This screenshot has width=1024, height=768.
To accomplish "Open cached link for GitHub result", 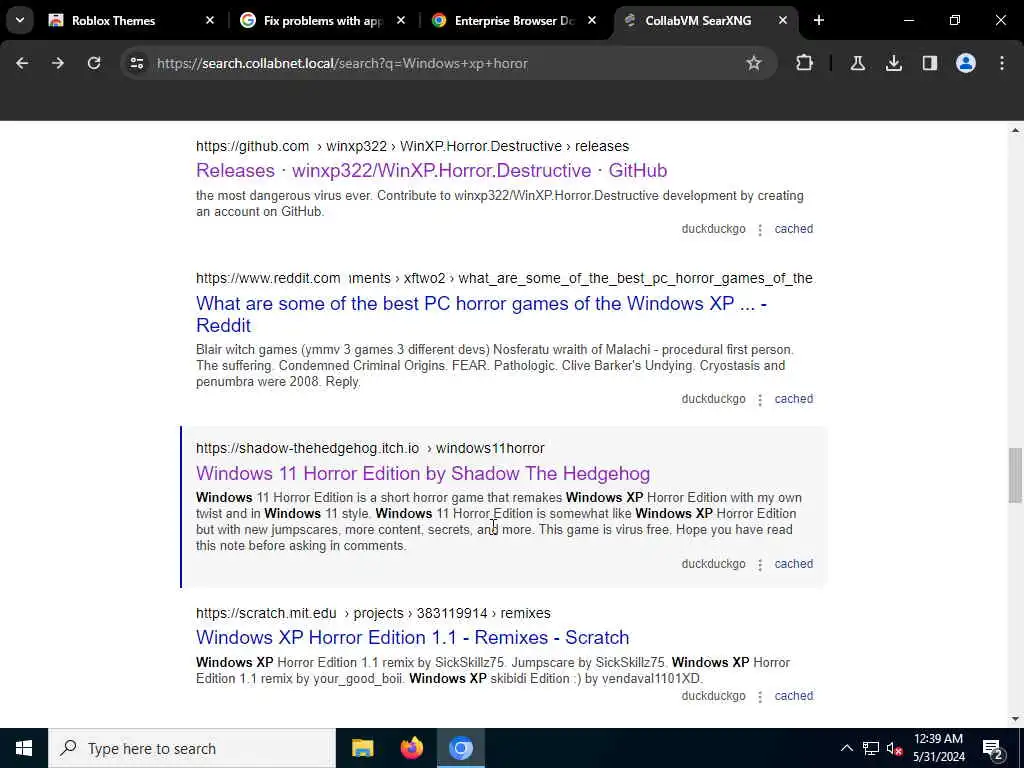I will point(793,229).
